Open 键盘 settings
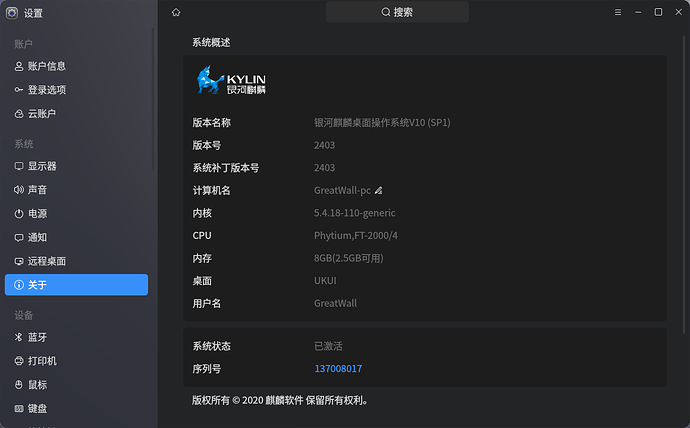Image resolution: width=690 pixels, height=428 pixels. pyautogui.click(x=76, y=408)
